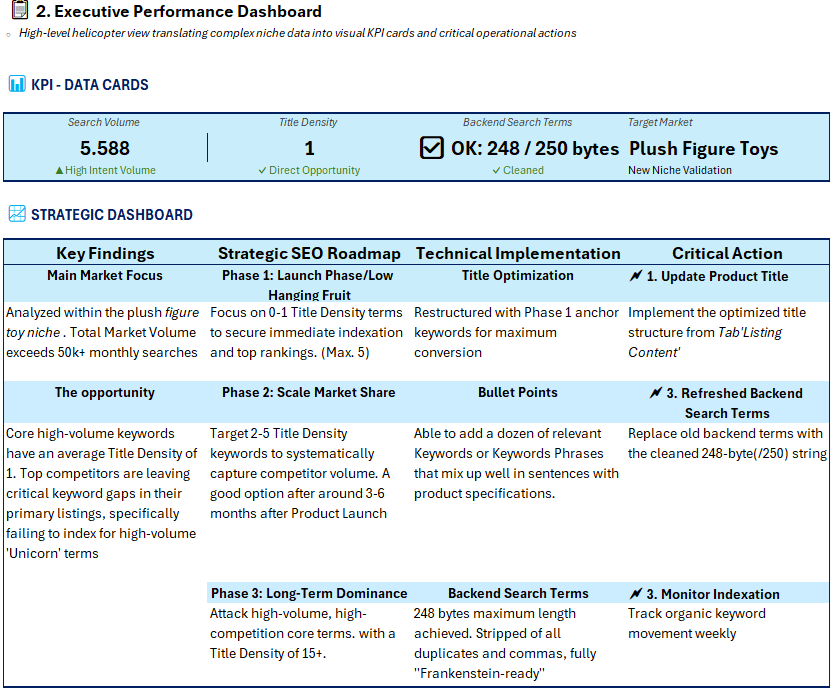834x690 pixels.
Task: Select the Key Findings column header
Action: point(105,253)
